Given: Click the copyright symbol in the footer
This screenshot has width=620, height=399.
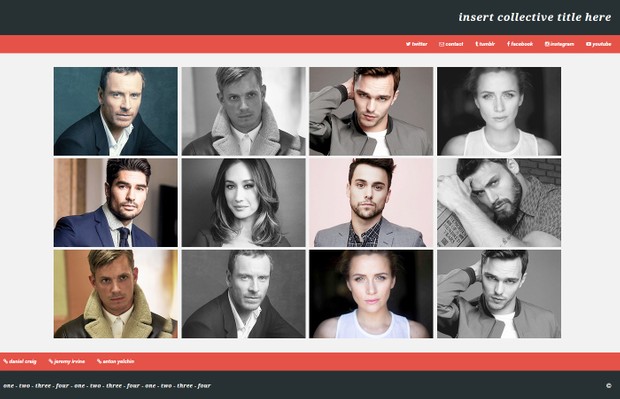Looking at the screenshot, I should (609, 386).
